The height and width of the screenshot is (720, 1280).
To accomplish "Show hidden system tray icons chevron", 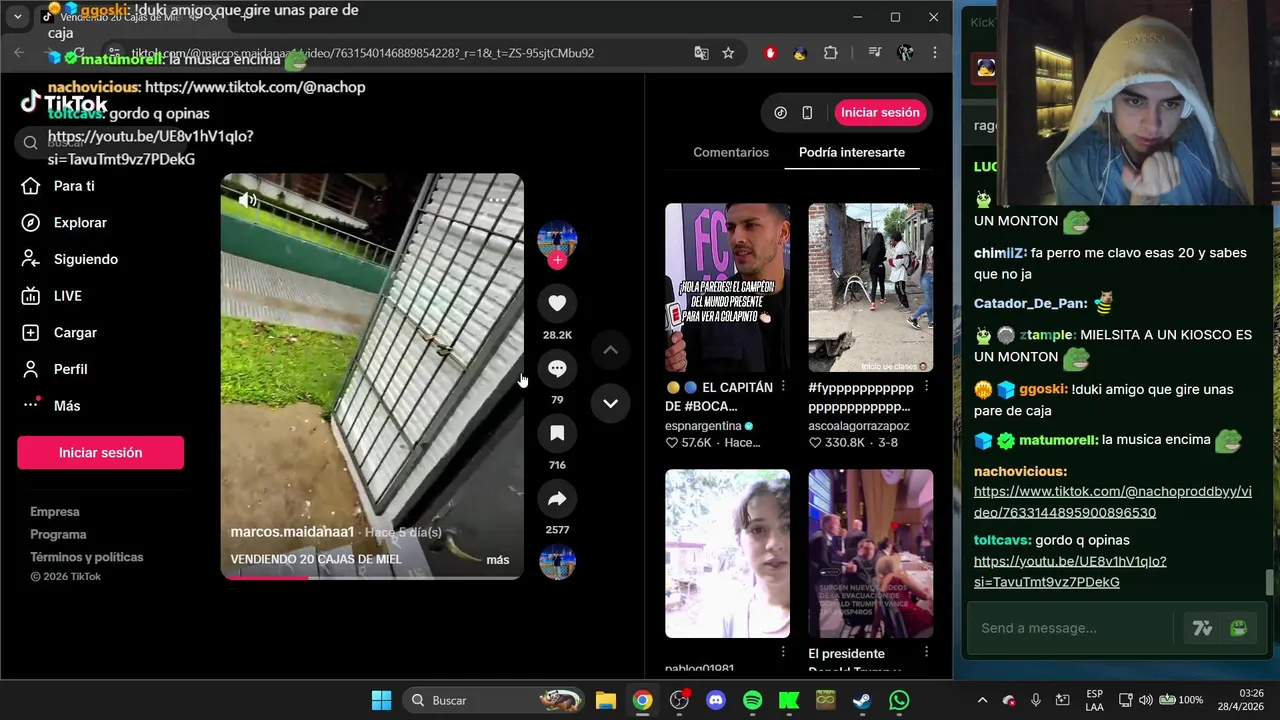I will pos(982,700).
